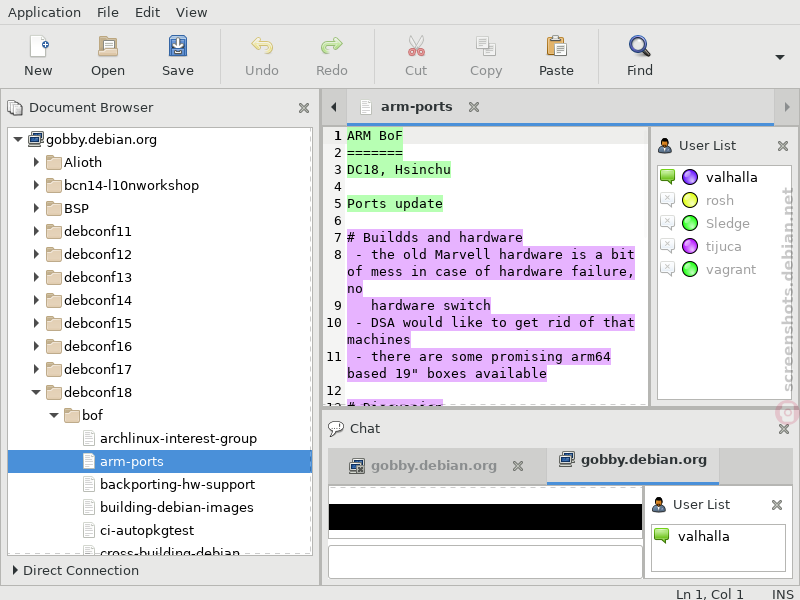Click the Copy toolbar icon
This screenshot has width=800, height=600.
[x=486, y=46]
